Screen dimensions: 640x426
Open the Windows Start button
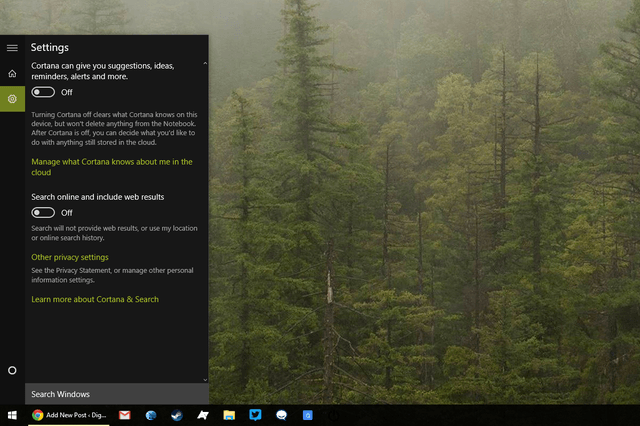[12, 415]
